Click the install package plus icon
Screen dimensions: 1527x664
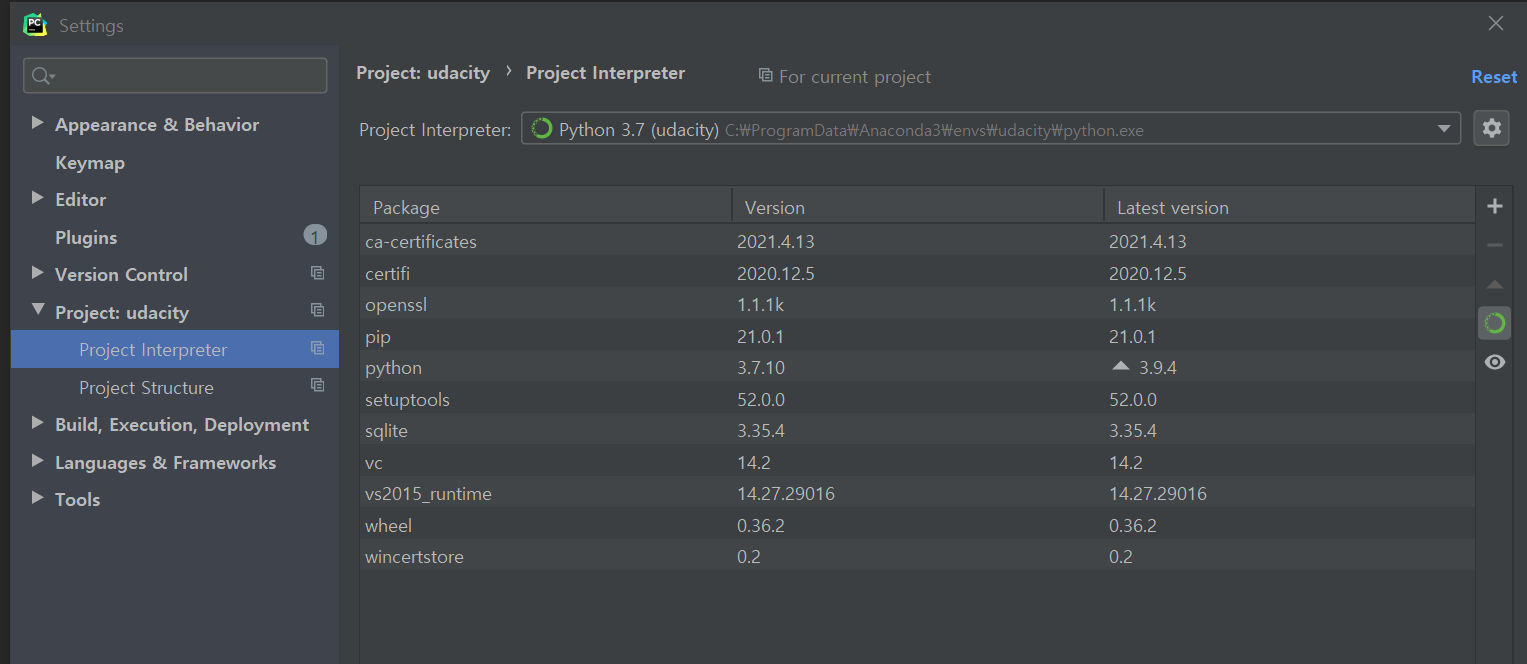tap(1494, 207)
